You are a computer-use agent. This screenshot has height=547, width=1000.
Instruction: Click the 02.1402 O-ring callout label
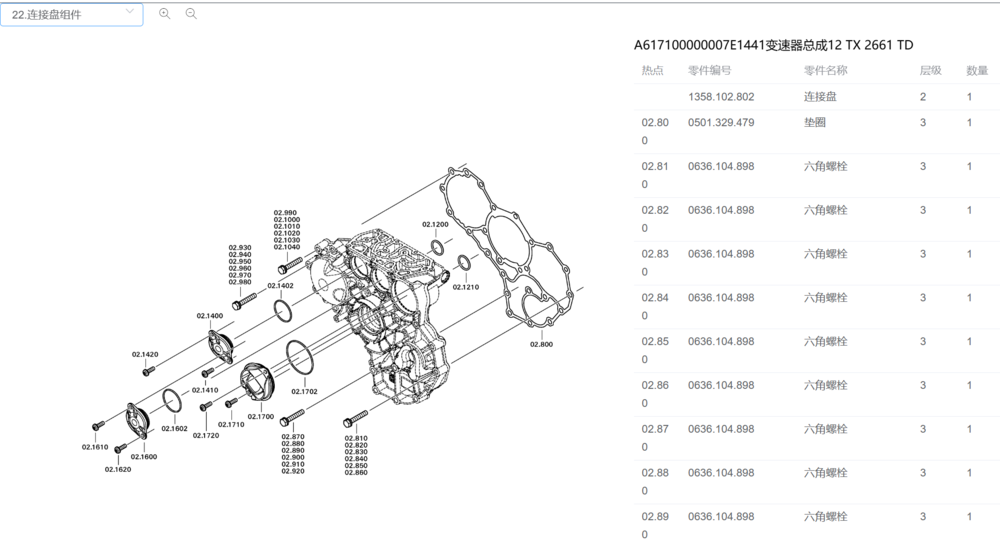click(x=280, y=286)
